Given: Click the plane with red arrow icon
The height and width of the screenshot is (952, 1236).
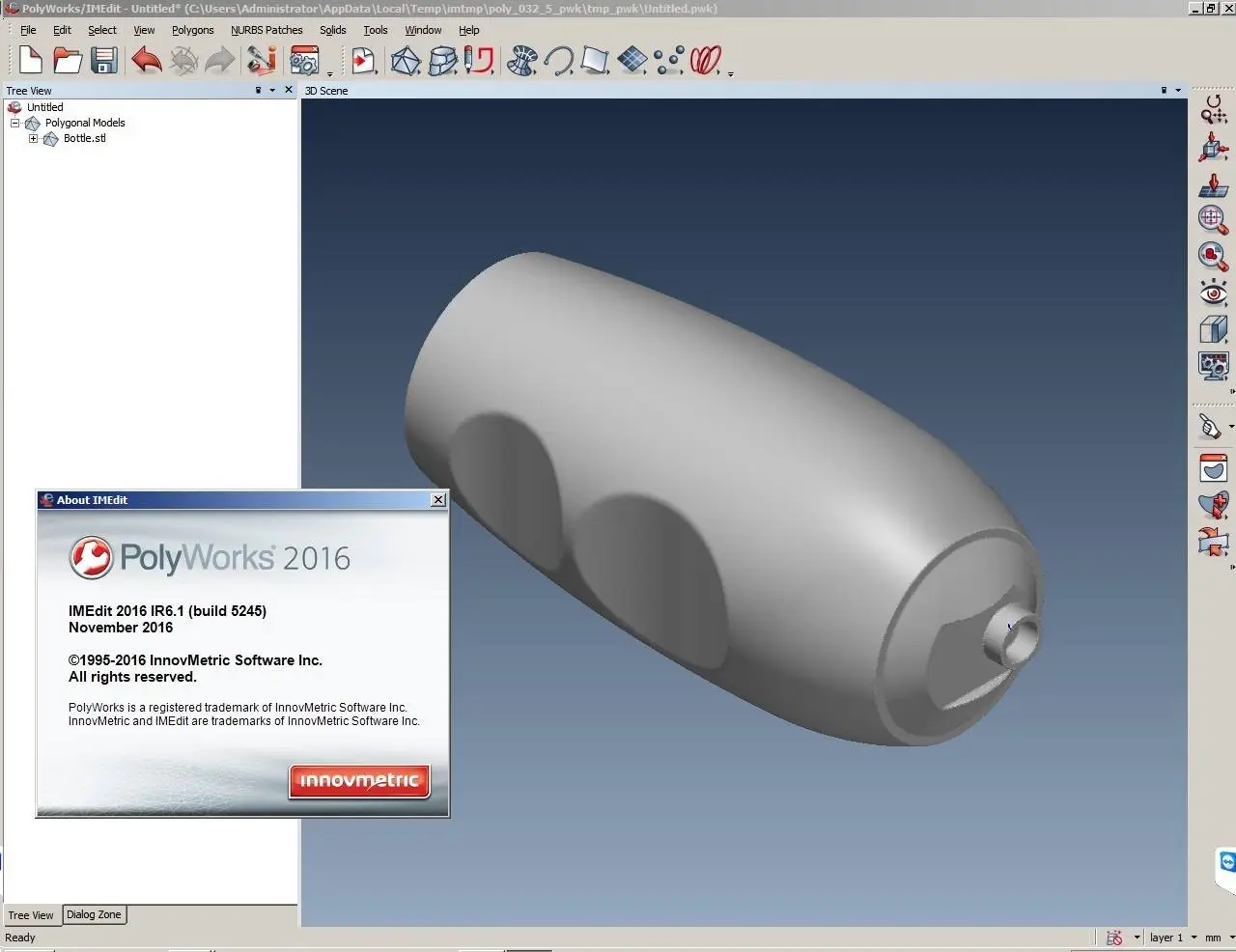Looking at the screenshot, I should pos(1214,184).
